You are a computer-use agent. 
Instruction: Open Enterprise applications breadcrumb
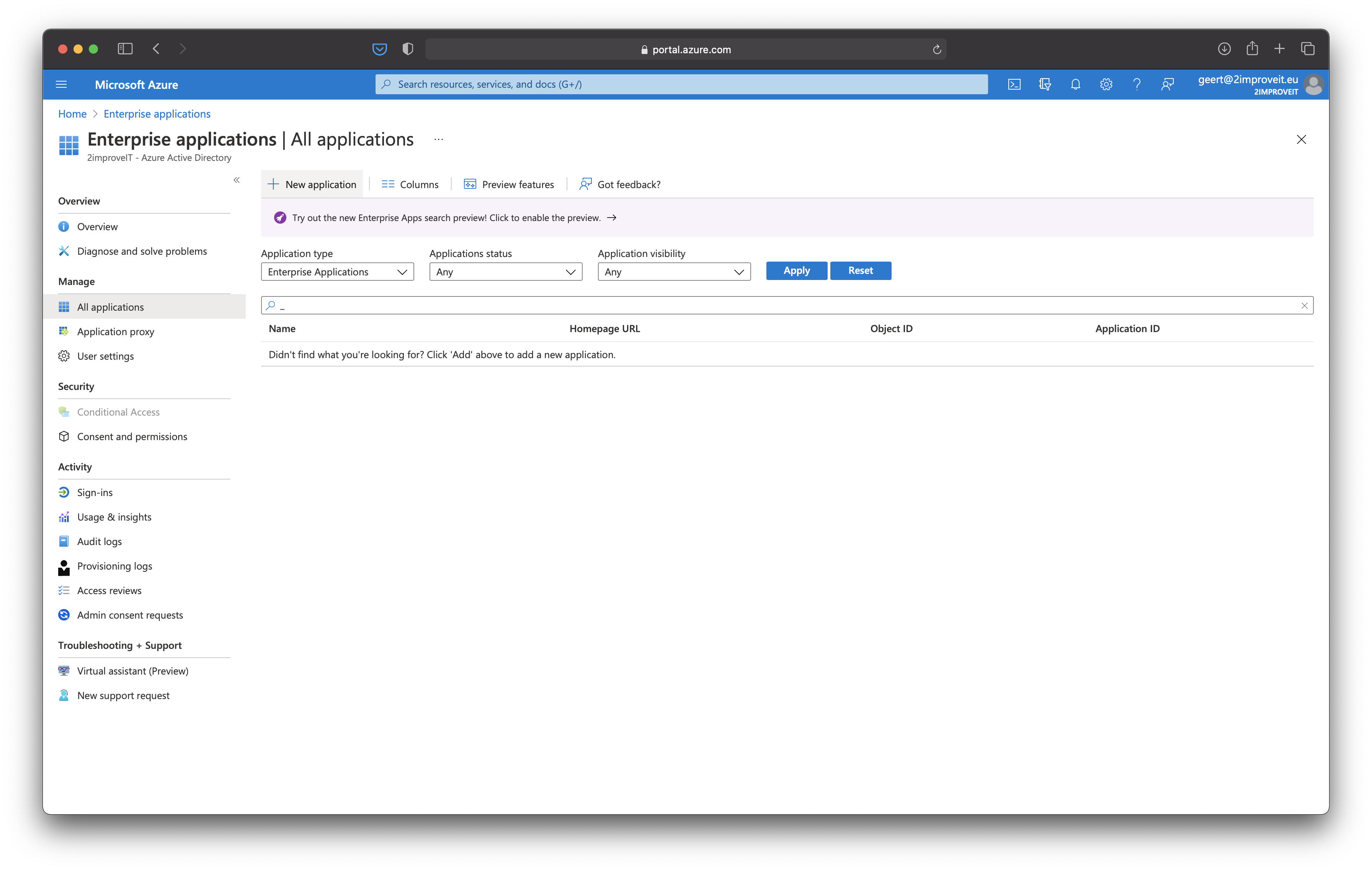[157, 114]
